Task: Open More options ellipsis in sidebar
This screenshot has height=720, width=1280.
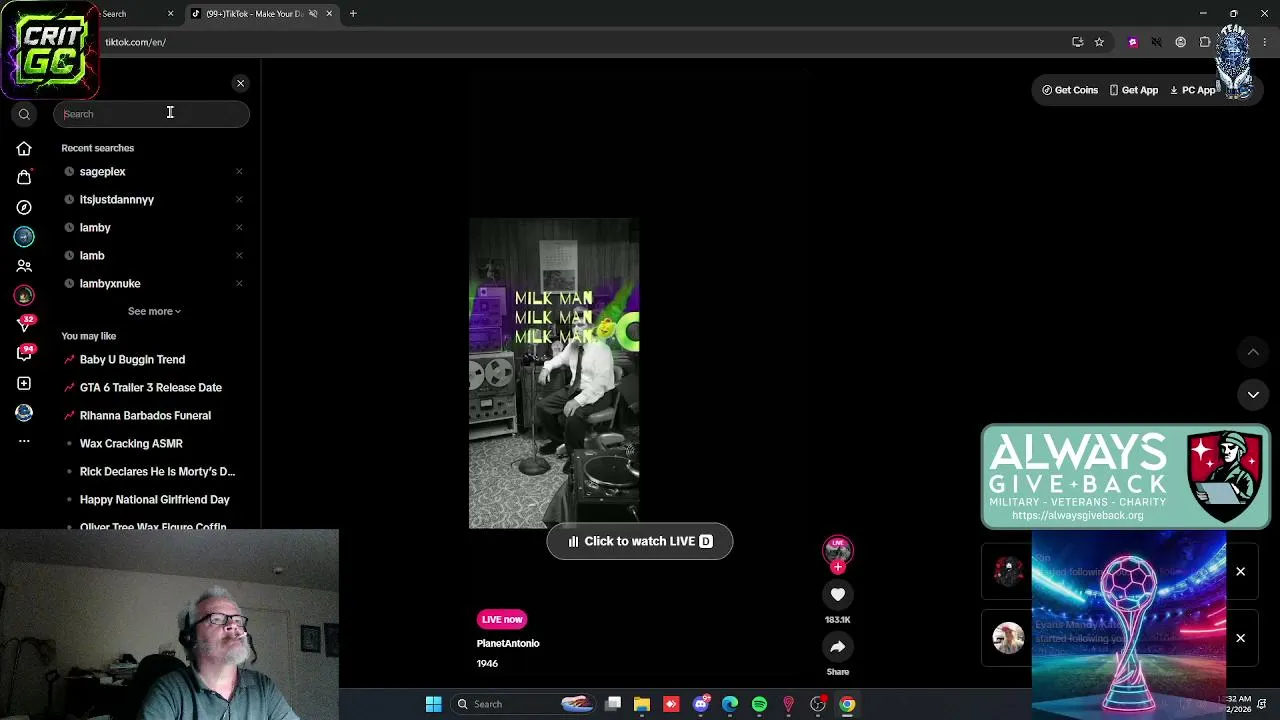Action: tap(24, 441)
